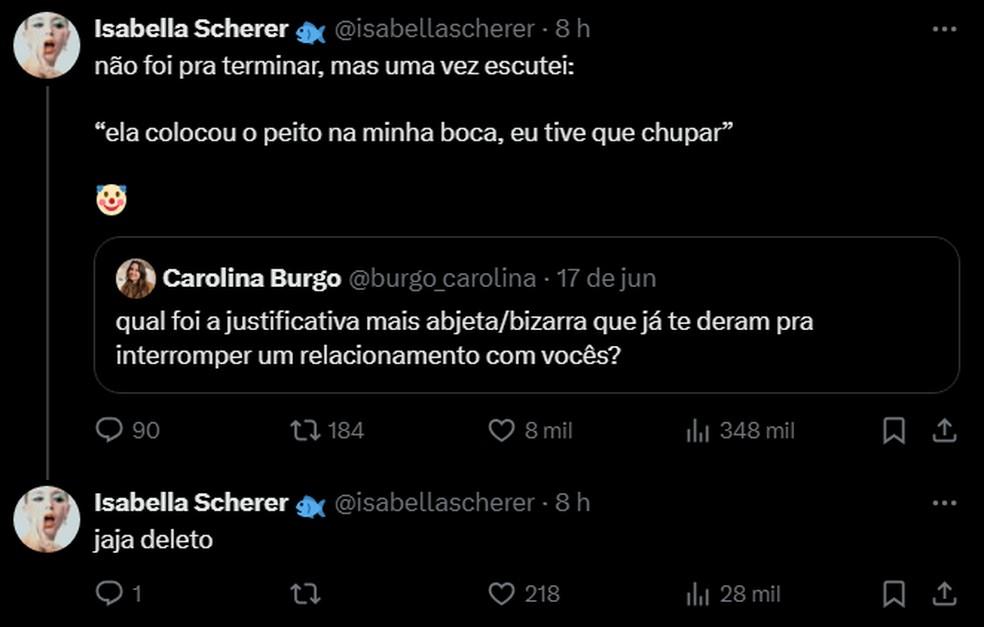Toggle the bookmark on the 'jaja deleto' tweet

click(x=893, y=593)
